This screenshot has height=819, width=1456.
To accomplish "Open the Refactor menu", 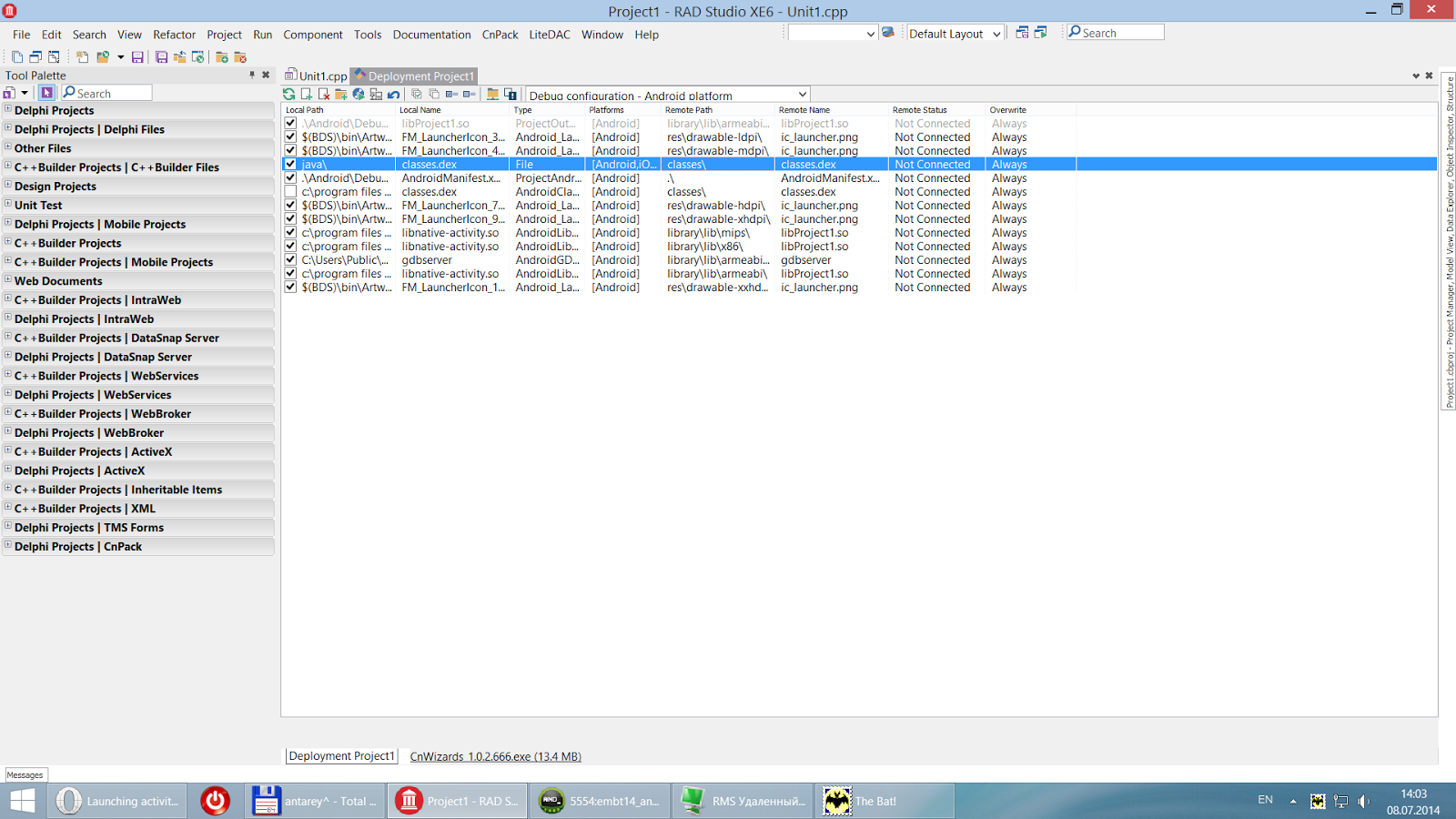I will (x=174, y=35).
